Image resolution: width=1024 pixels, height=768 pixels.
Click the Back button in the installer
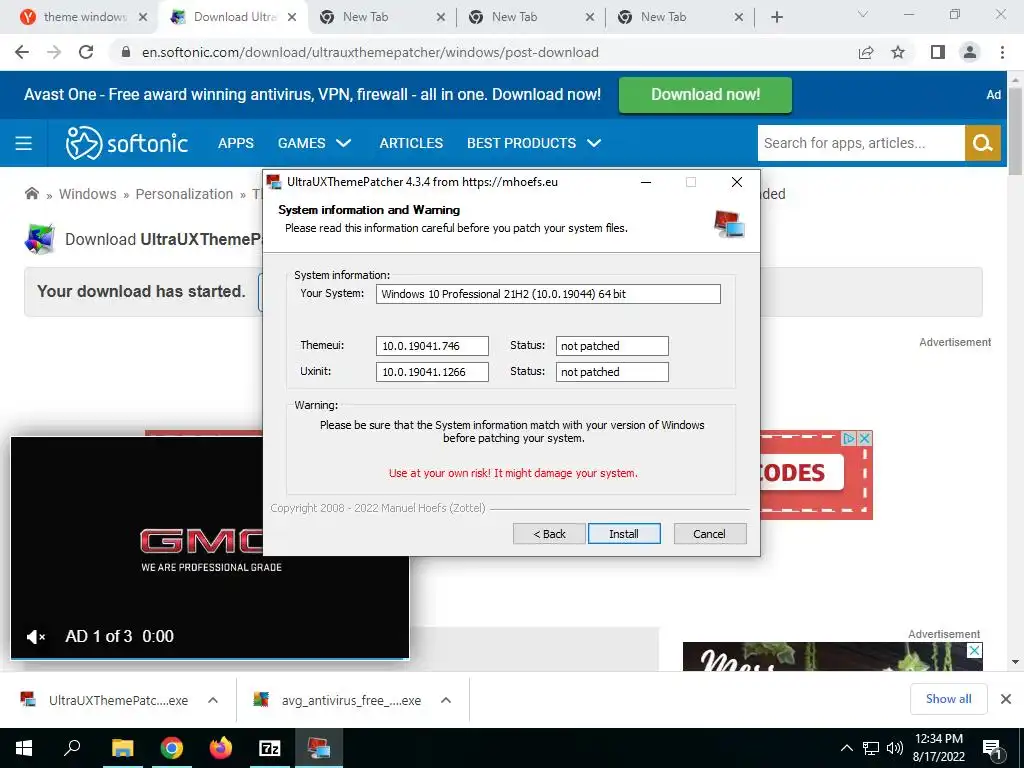[549, 534]
